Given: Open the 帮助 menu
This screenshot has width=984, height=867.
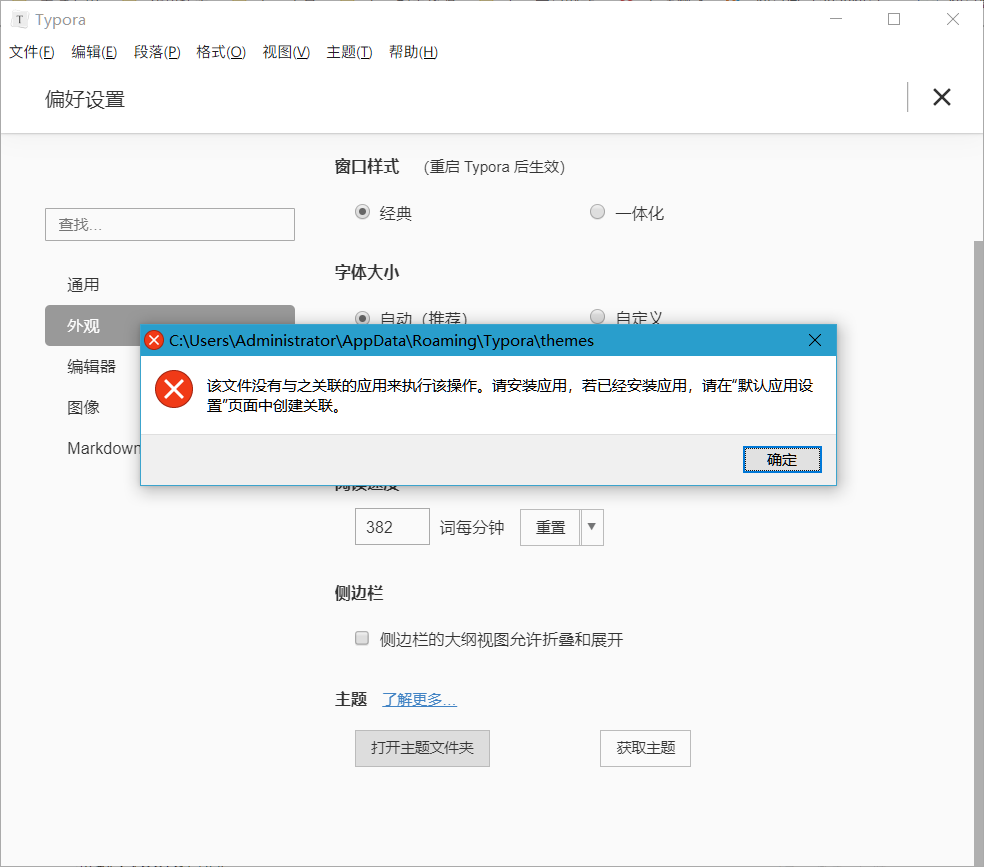Looking at the screenshot, I should 412,51.
